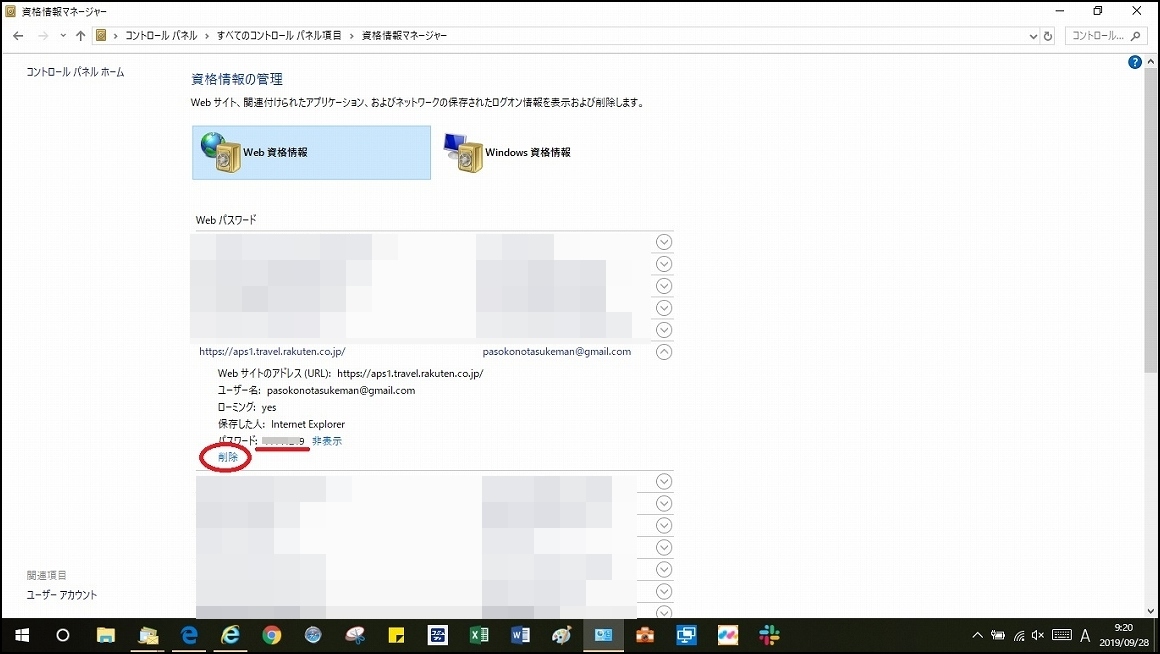Collapse the aps1.travel.rakuten.co.jp credential entry
This screenshot has width=1160, height=654.
tap(664, 352)
